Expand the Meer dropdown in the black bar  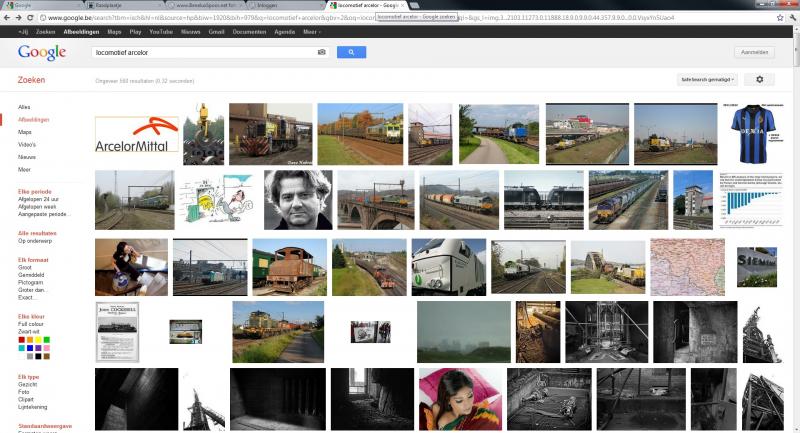pos(311,32)
